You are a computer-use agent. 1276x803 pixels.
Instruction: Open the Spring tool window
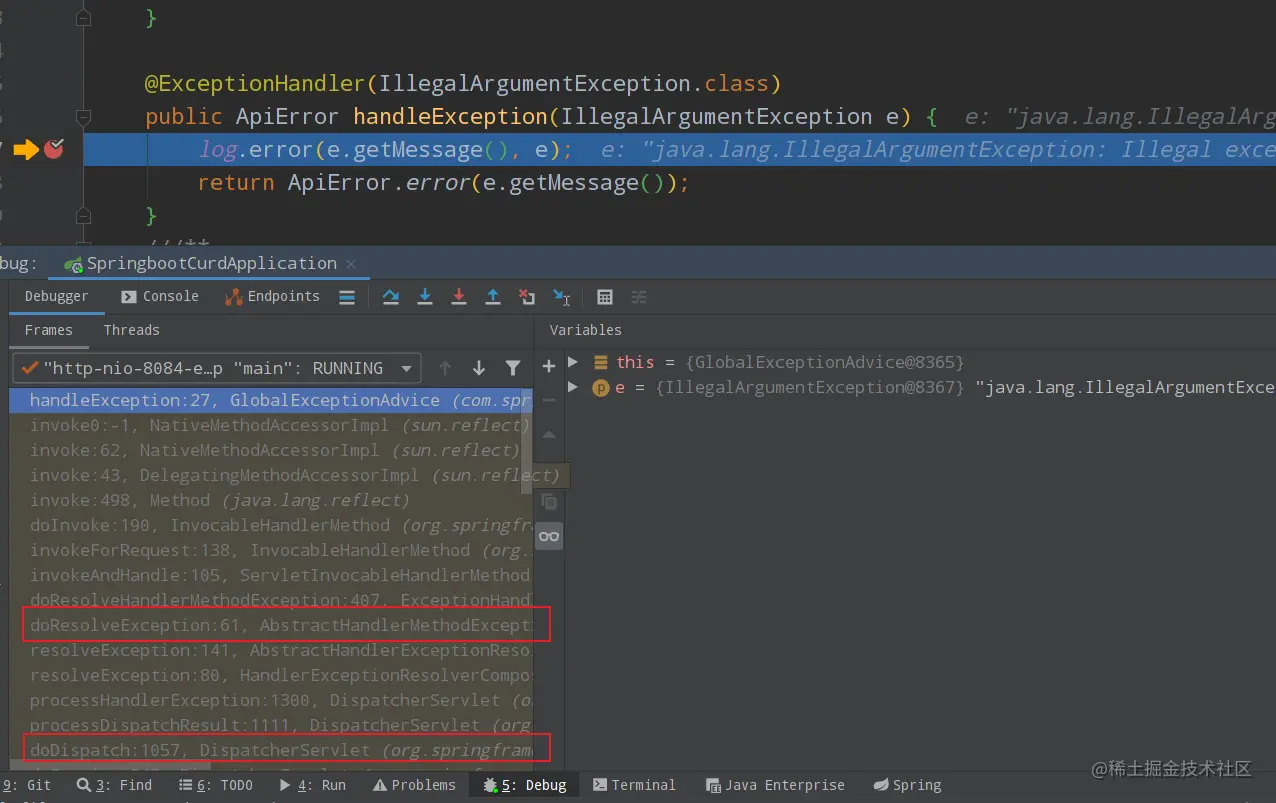pyautogui.click(x=907, y=785)
